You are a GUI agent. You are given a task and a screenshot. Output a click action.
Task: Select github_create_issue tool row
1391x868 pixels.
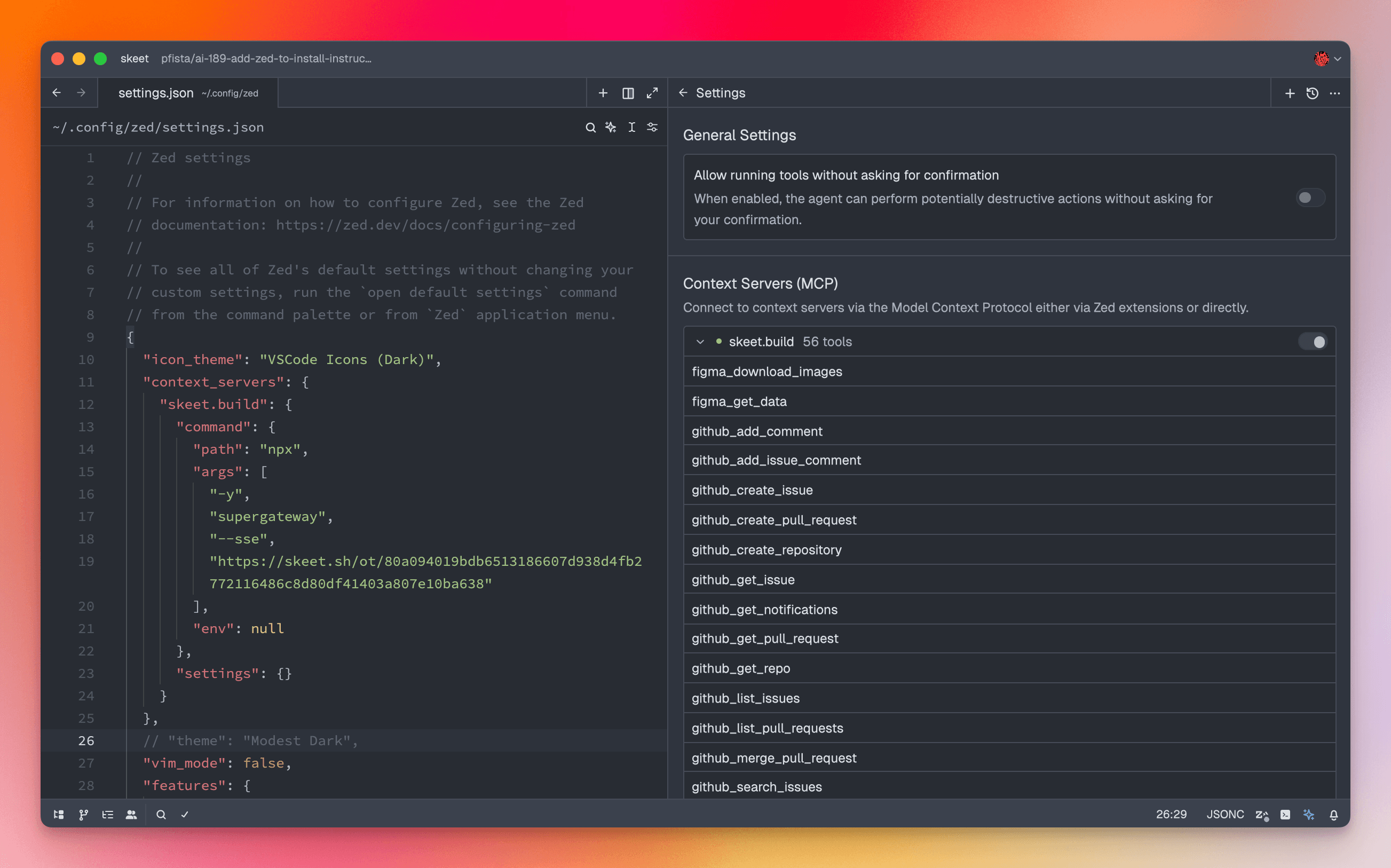1009,490
